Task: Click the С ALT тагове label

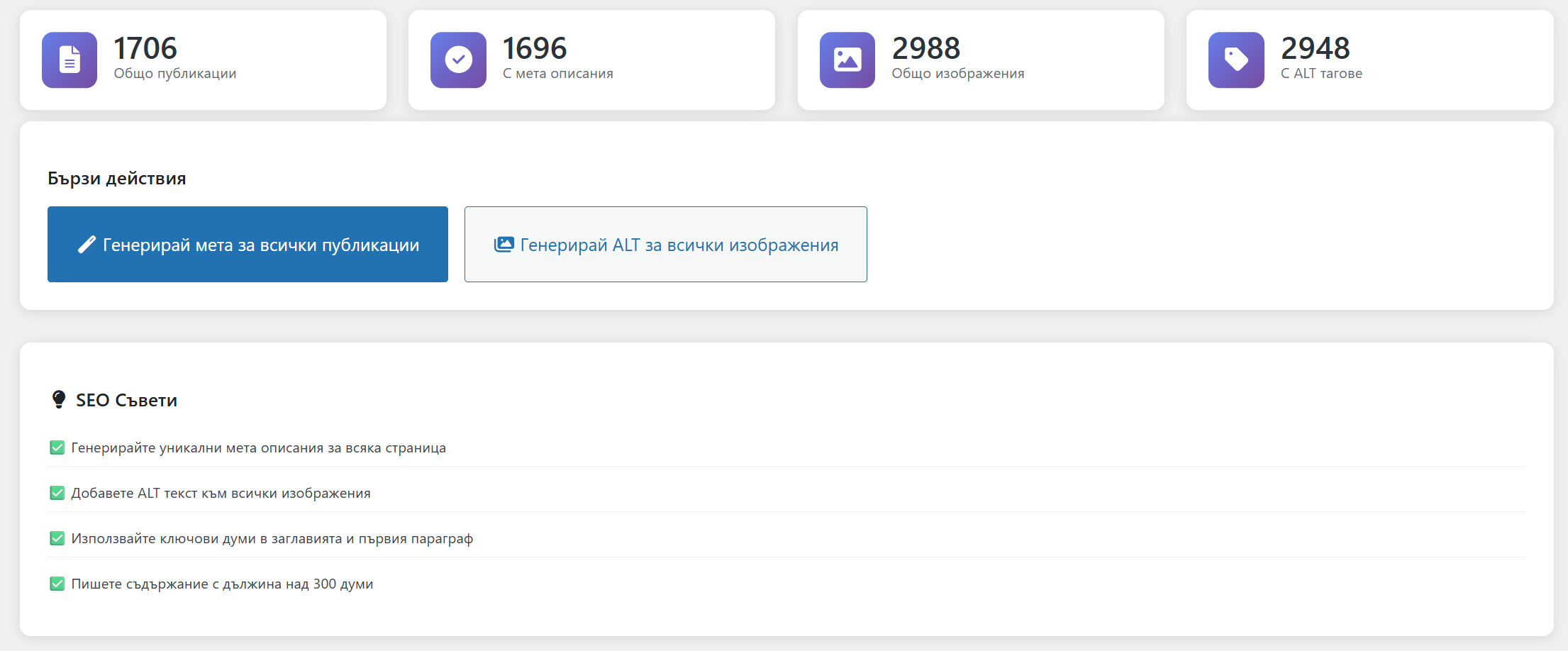Action: coord(1321,74)
